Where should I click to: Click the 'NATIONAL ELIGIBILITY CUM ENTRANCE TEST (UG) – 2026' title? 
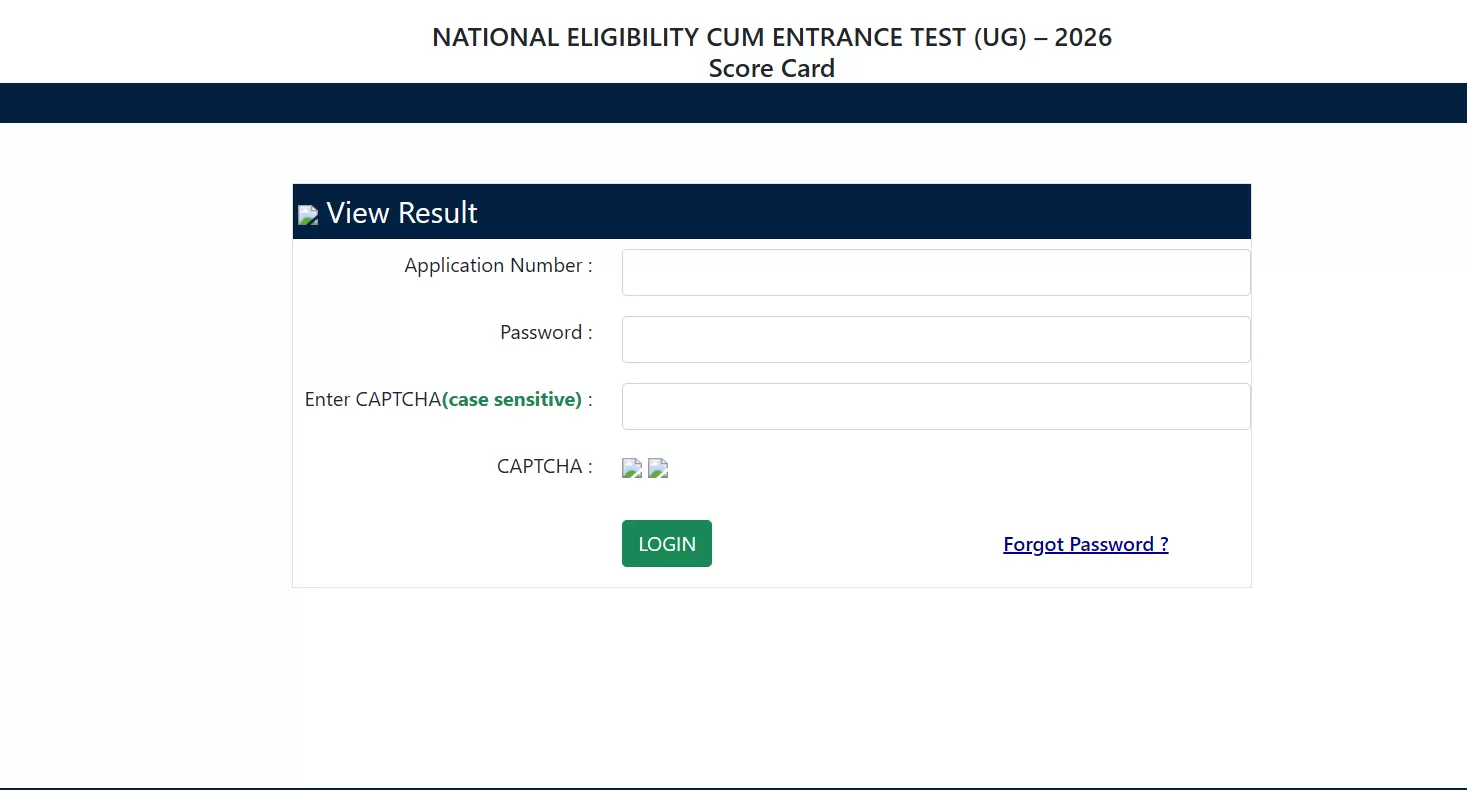pos(772,37)
